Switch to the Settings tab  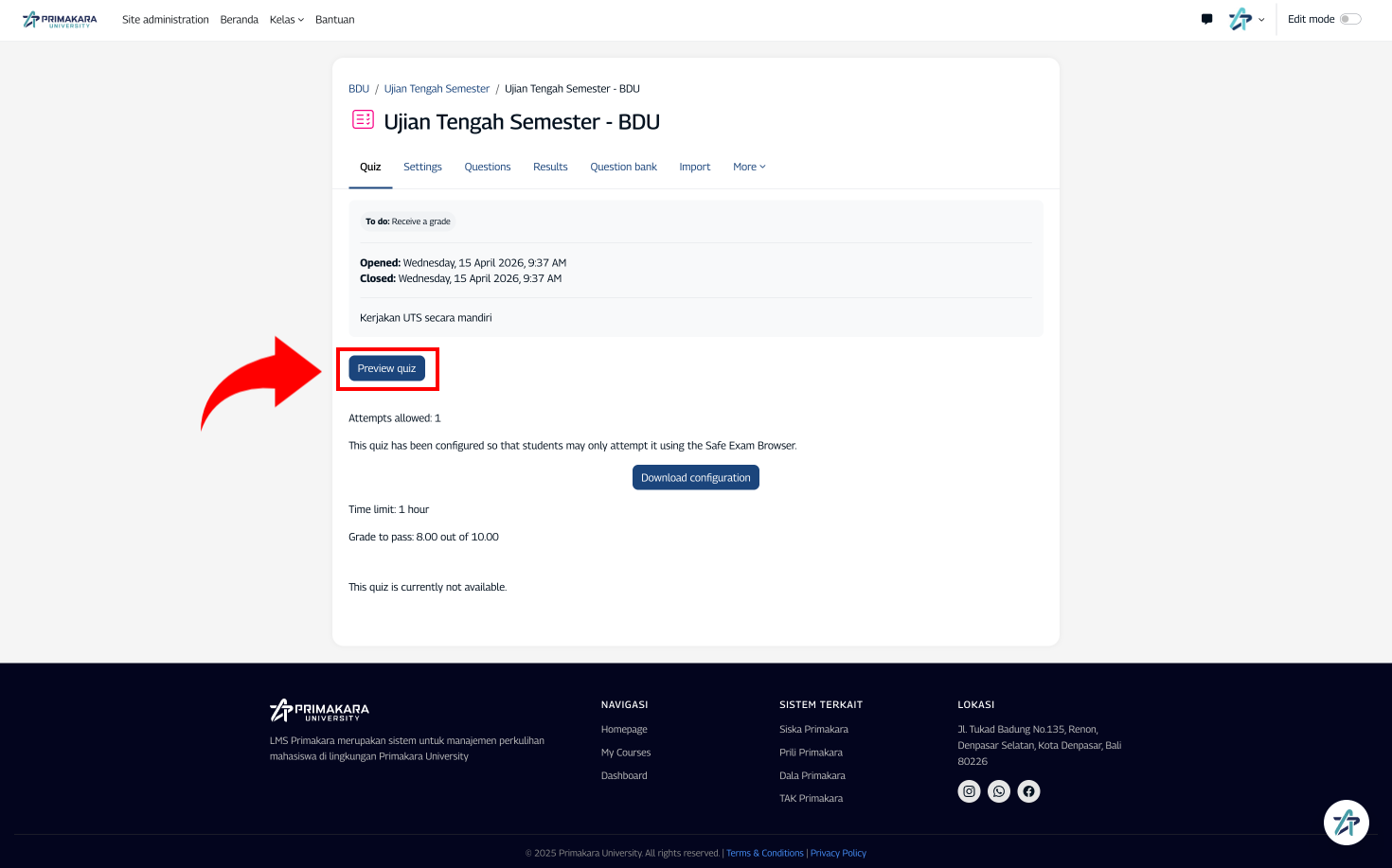click(422, 167)
